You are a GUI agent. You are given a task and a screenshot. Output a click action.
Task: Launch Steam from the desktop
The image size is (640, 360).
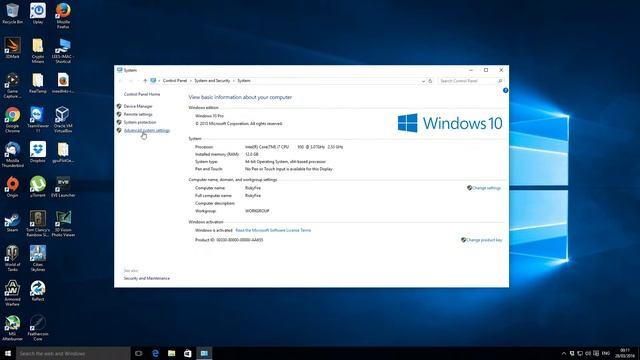pos(12,222)
